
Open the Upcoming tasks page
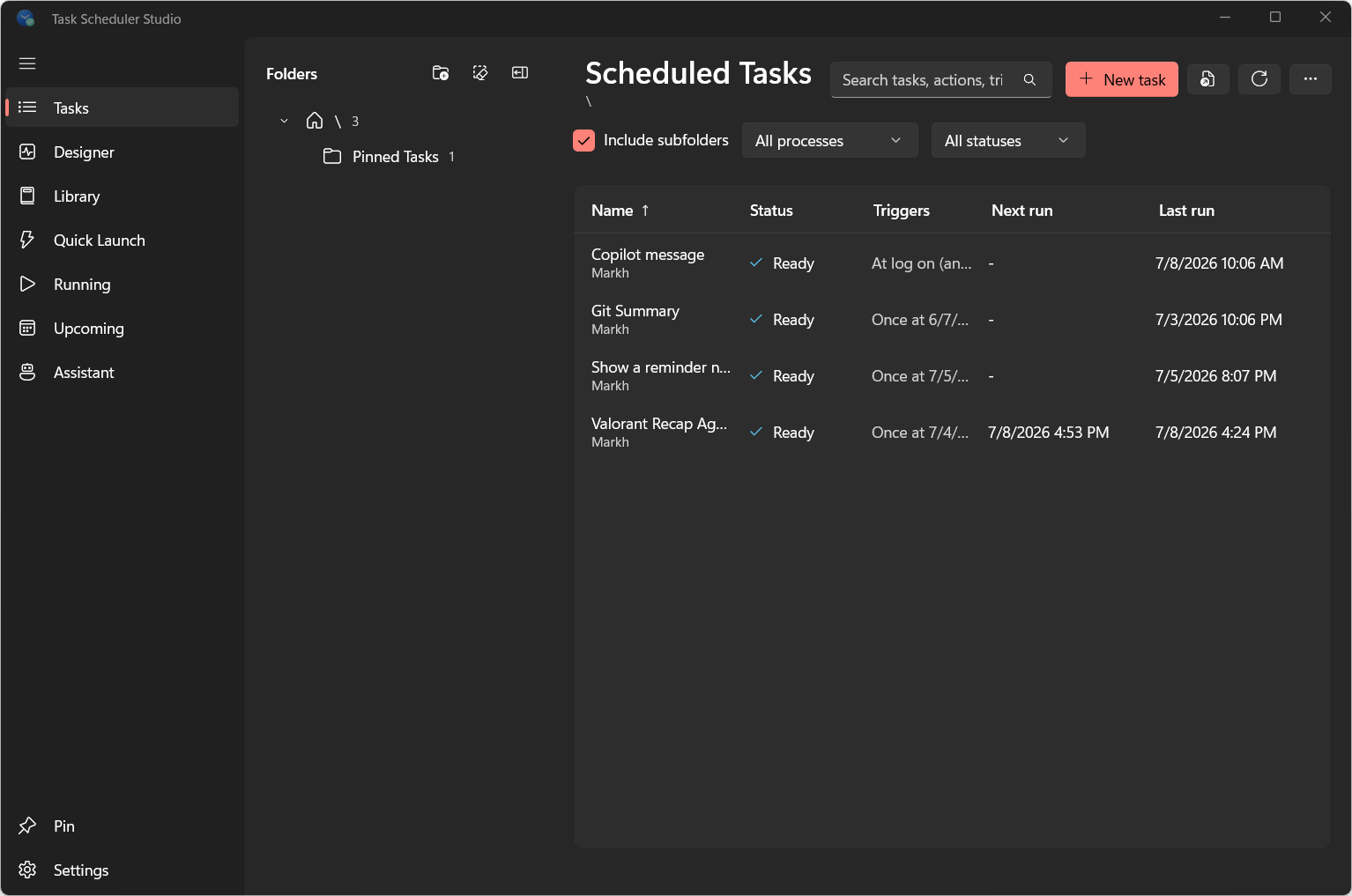click(123, 328)
